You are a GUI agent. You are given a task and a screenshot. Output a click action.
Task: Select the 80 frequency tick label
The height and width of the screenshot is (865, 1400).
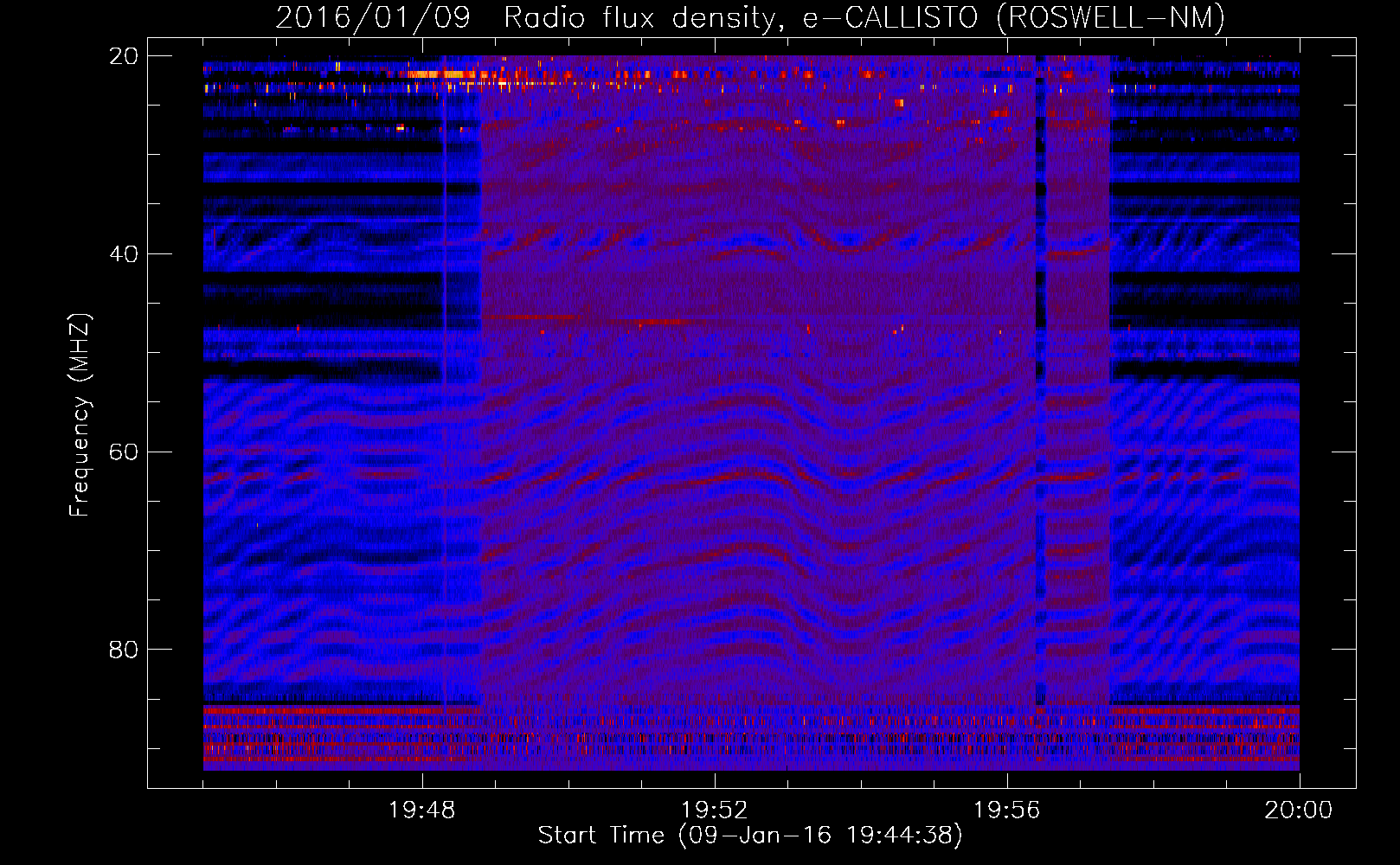[x=123, y=650]
